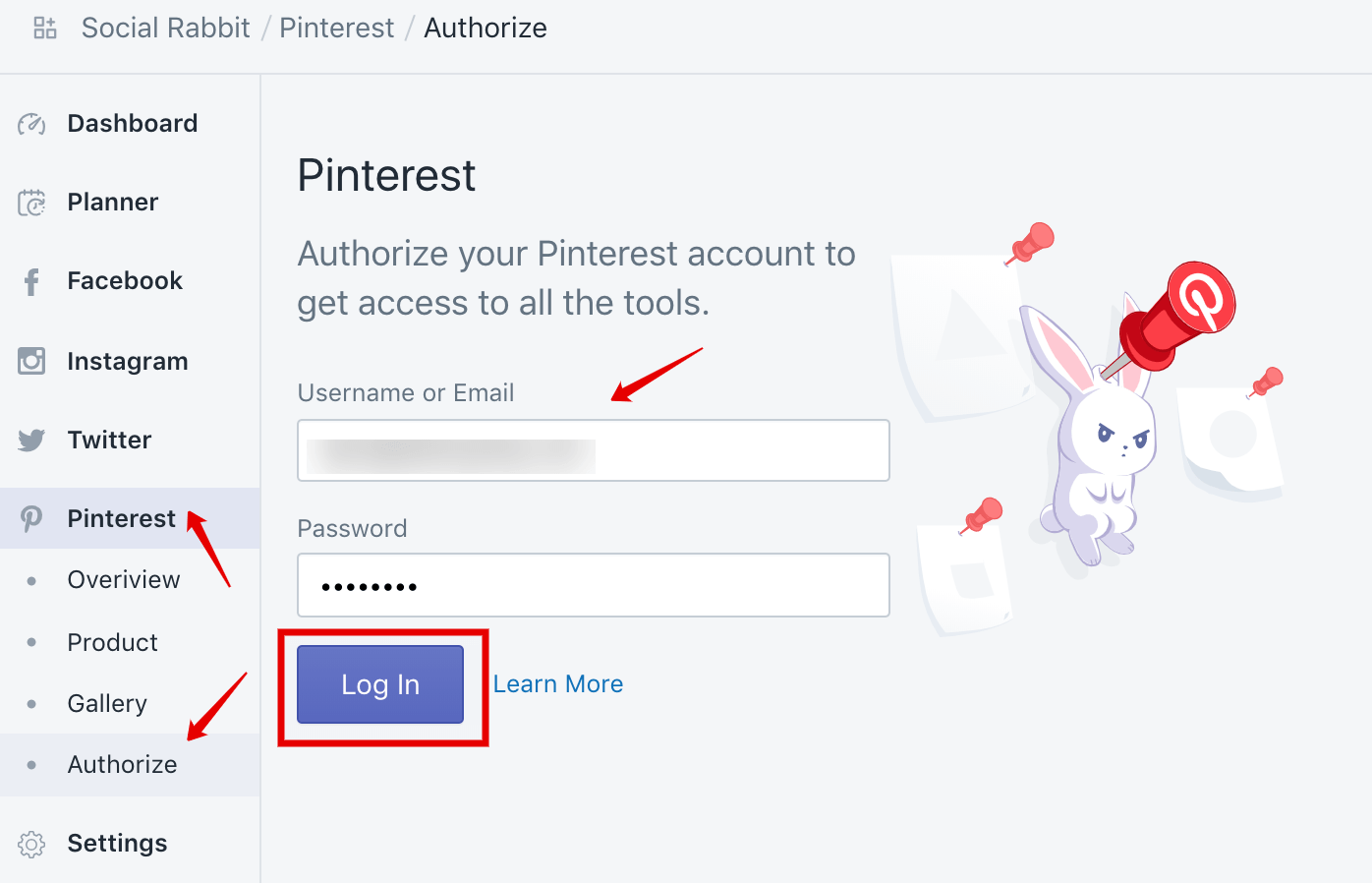
Task: Select Authorize in the breadcrumb
Action: pos(486,28)
